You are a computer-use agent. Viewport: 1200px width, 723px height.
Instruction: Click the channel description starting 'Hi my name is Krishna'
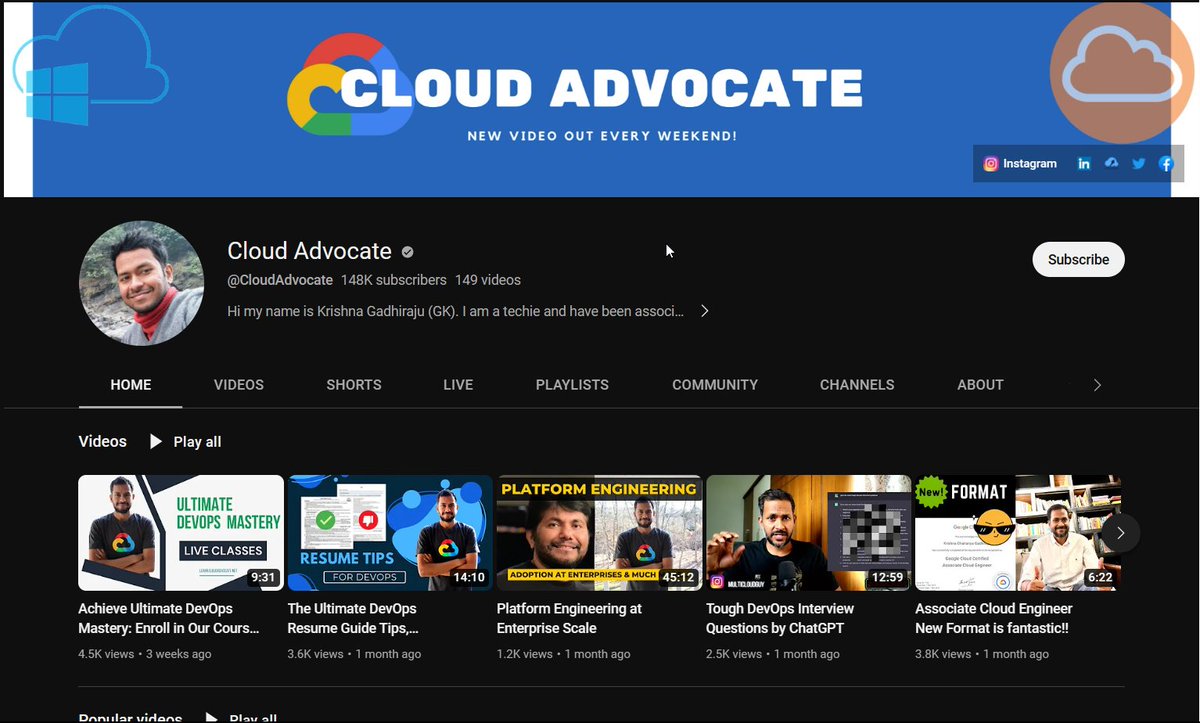coord(456,311)
